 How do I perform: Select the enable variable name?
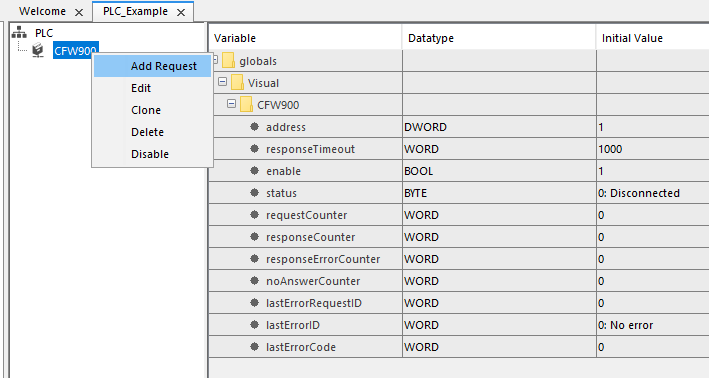[283, 171]
